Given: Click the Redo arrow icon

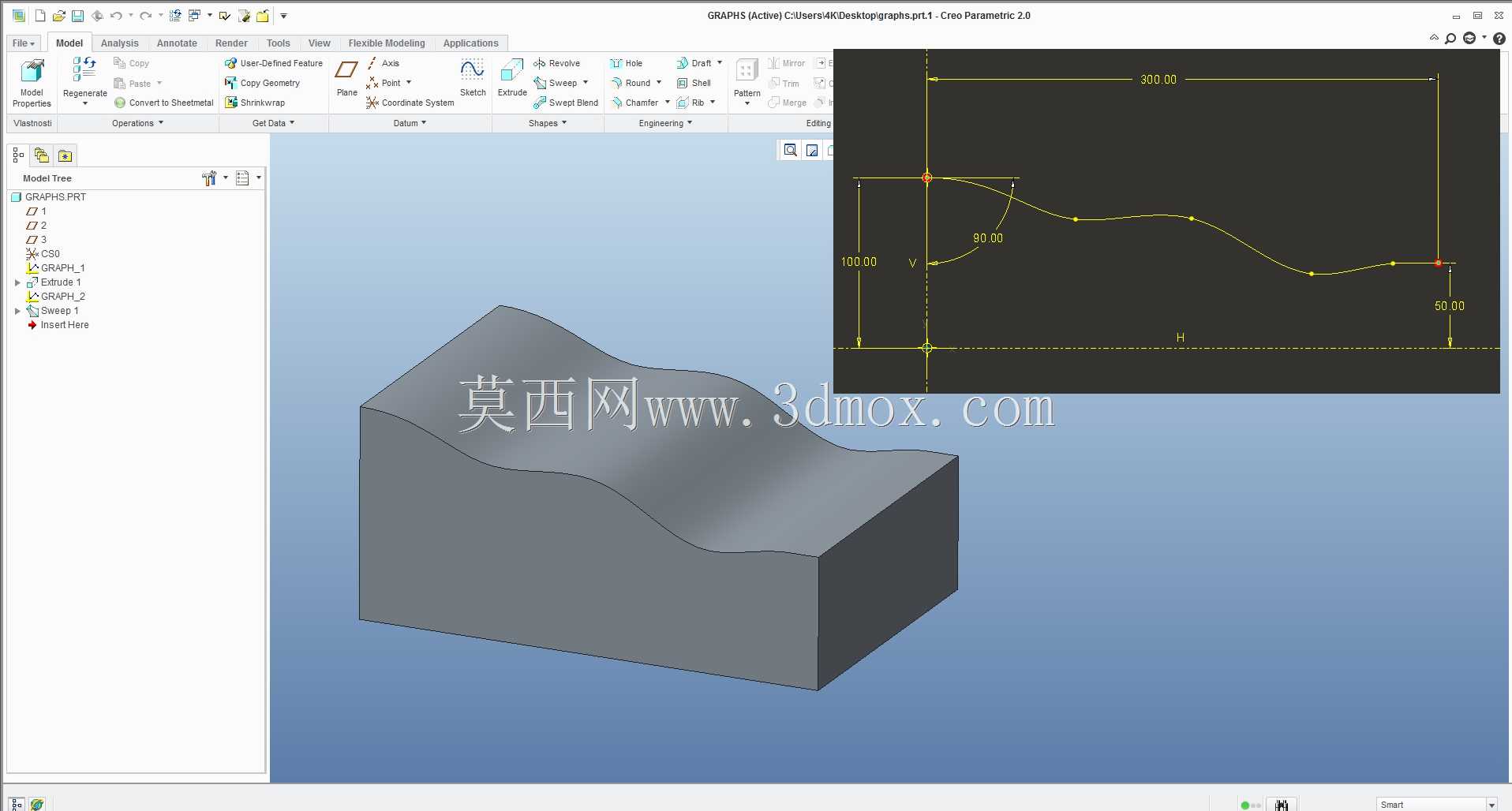Looking at the screenshot, I should pyautogui.click(x=145, y=16).
